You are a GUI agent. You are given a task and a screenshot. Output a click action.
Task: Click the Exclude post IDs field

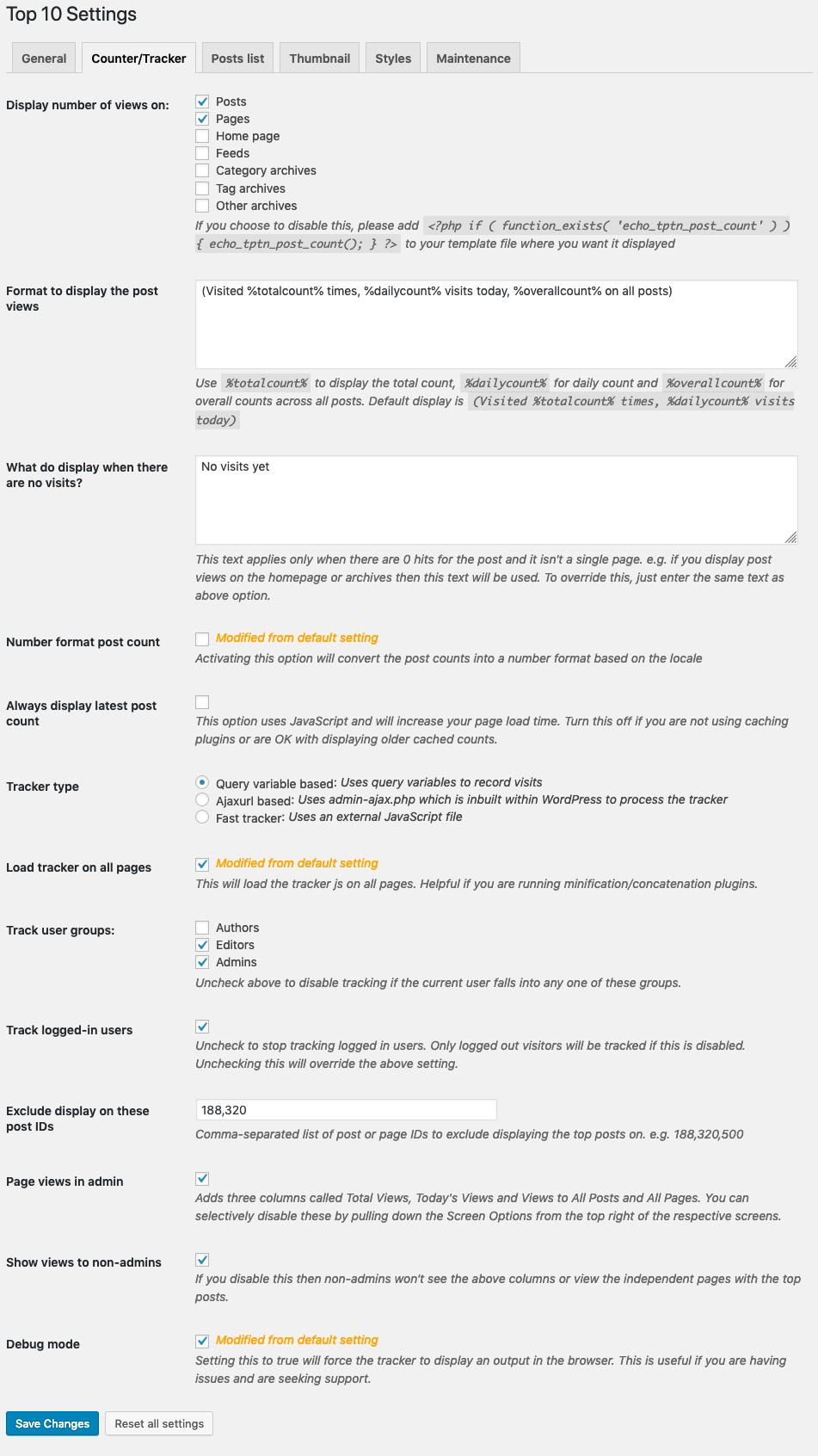(346, 1110)
